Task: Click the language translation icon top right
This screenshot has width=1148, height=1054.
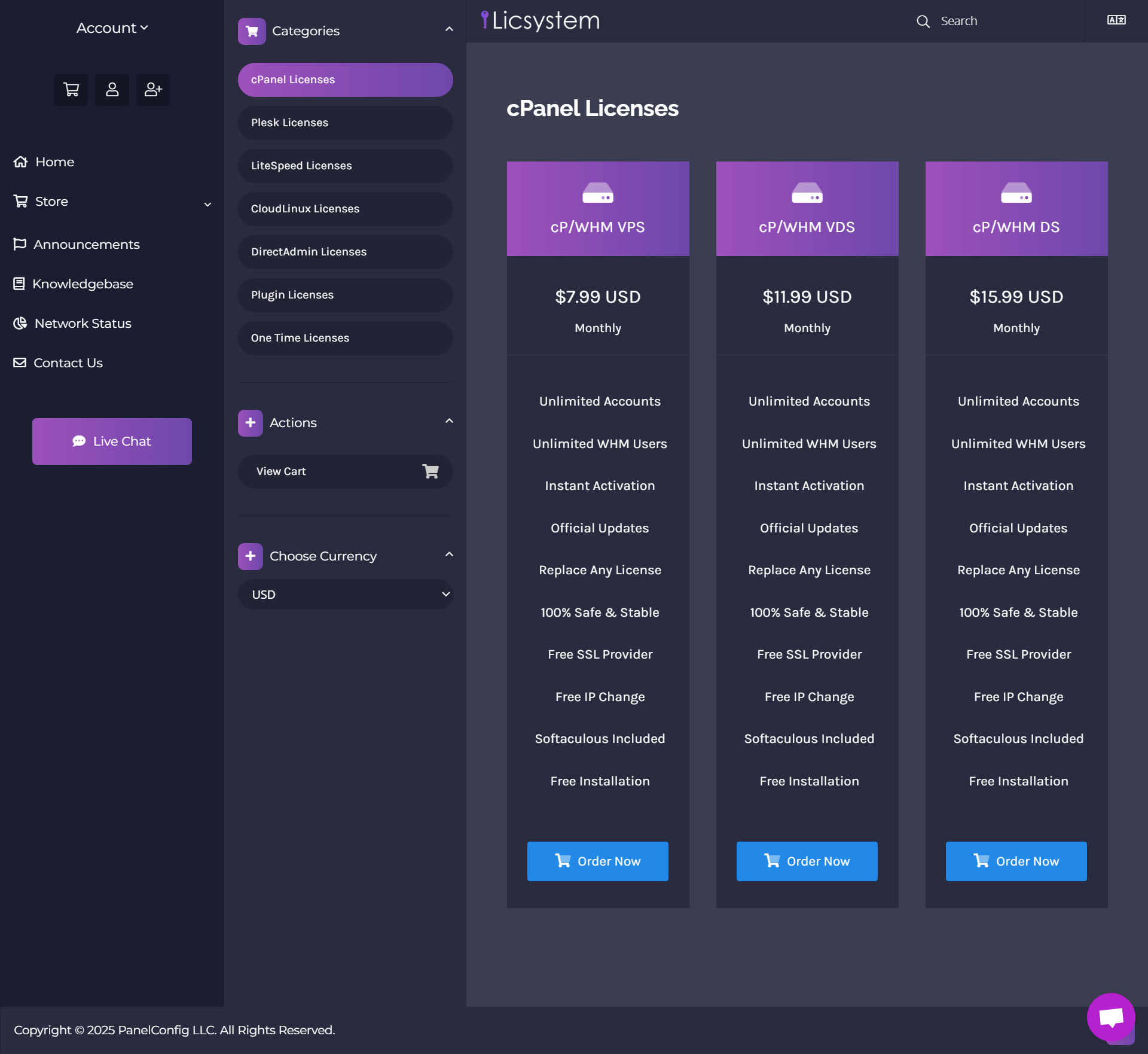Action: [1116, 20]
